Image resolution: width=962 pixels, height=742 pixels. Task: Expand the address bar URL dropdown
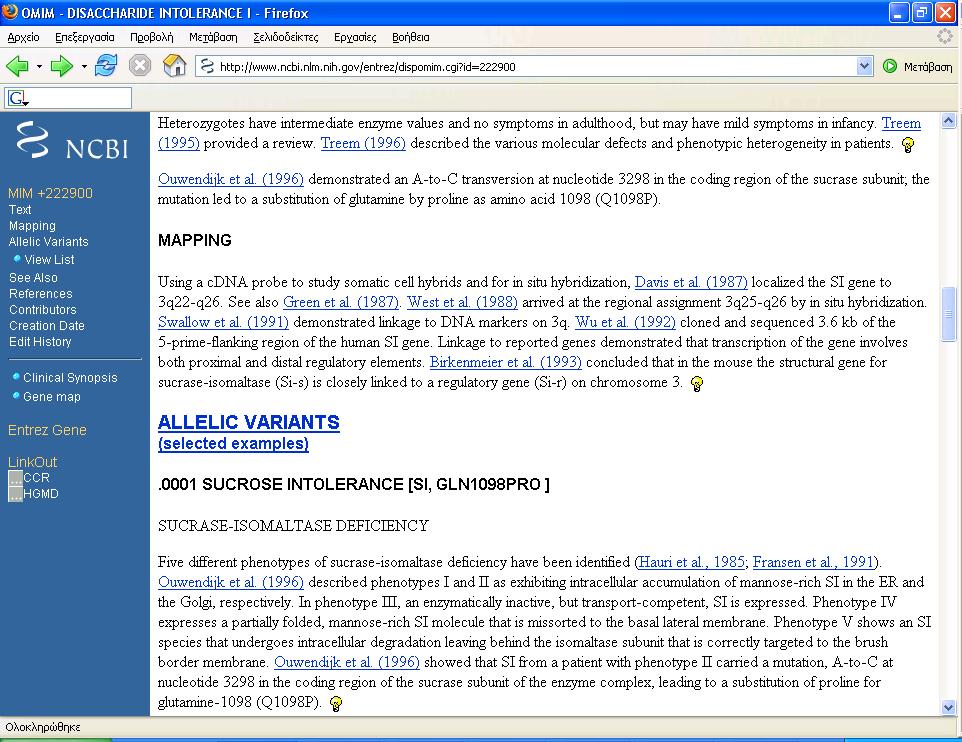click(864, 66)
